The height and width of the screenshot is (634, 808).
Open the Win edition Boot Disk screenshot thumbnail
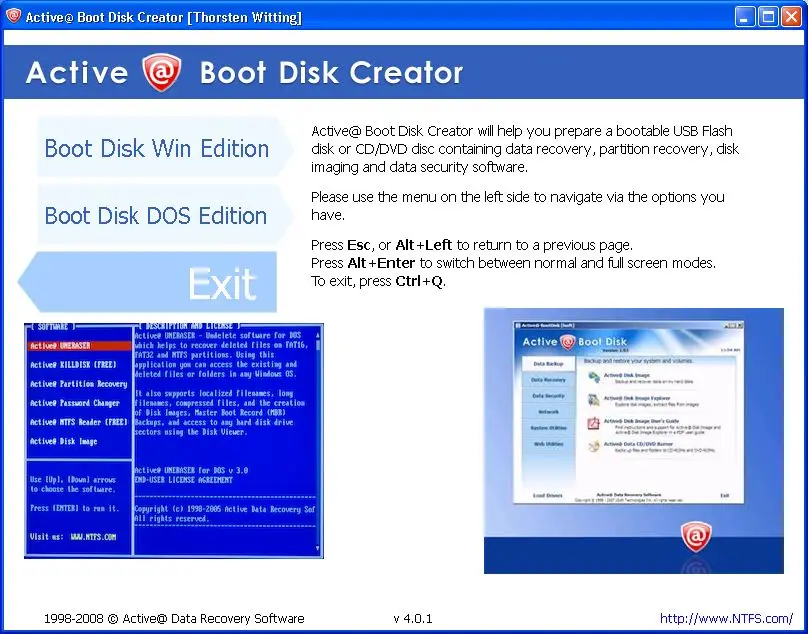point(634,441)
